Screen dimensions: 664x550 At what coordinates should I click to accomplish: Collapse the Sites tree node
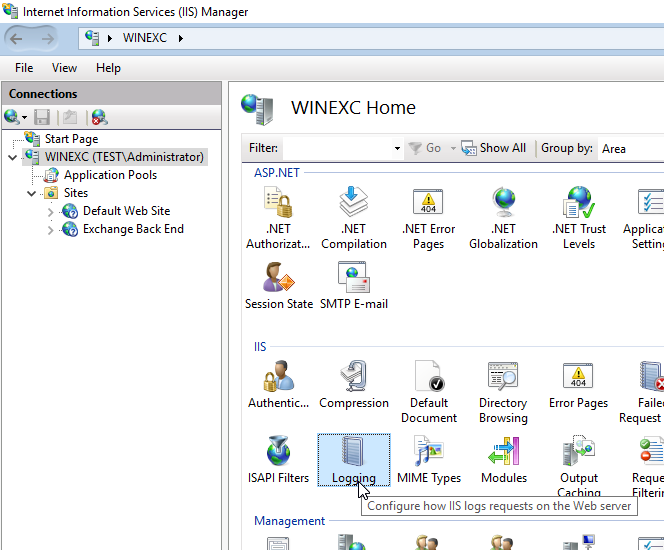pos(32,193)
